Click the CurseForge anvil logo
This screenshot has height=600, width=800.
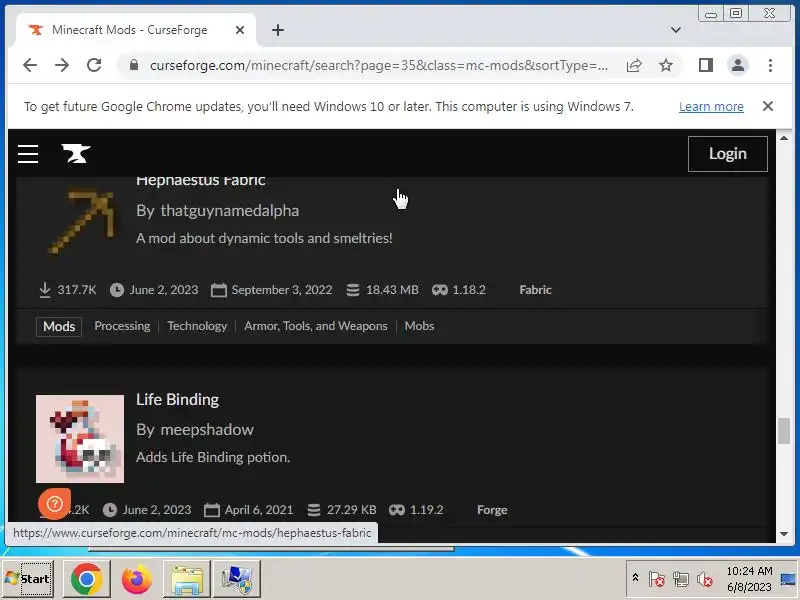pos(76,154)
